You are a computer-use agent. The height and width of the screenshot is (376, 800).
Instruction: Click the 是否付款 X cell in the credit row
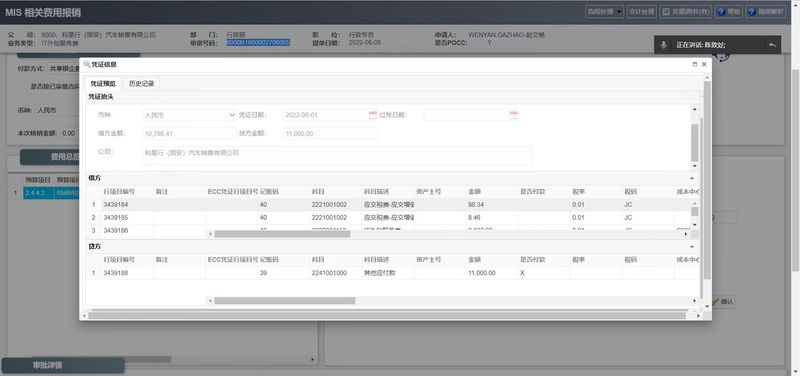[544, 273]
